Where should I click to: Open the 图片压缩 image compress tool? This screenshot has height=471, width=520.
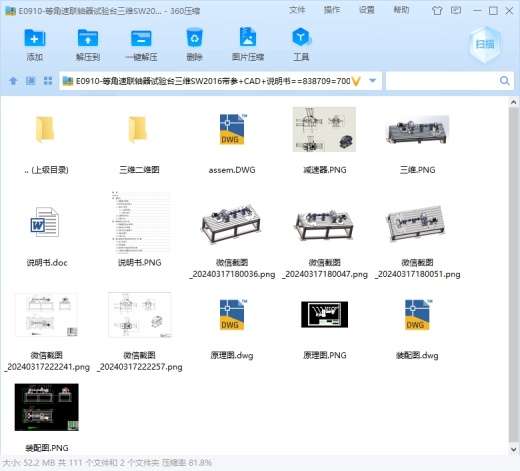[248, 37]
